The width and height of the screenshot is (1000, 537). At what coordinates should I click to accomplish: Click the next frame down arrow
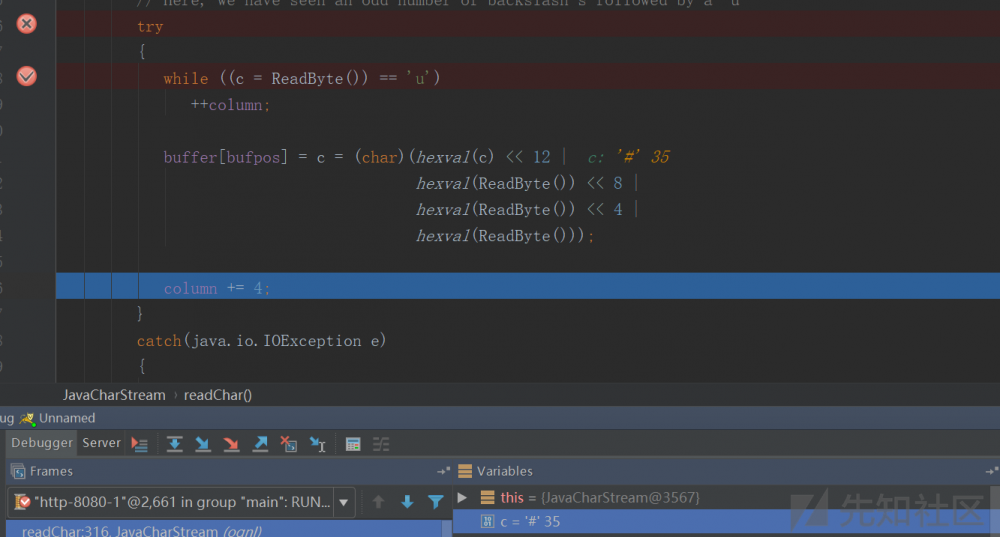coord(407,502)
